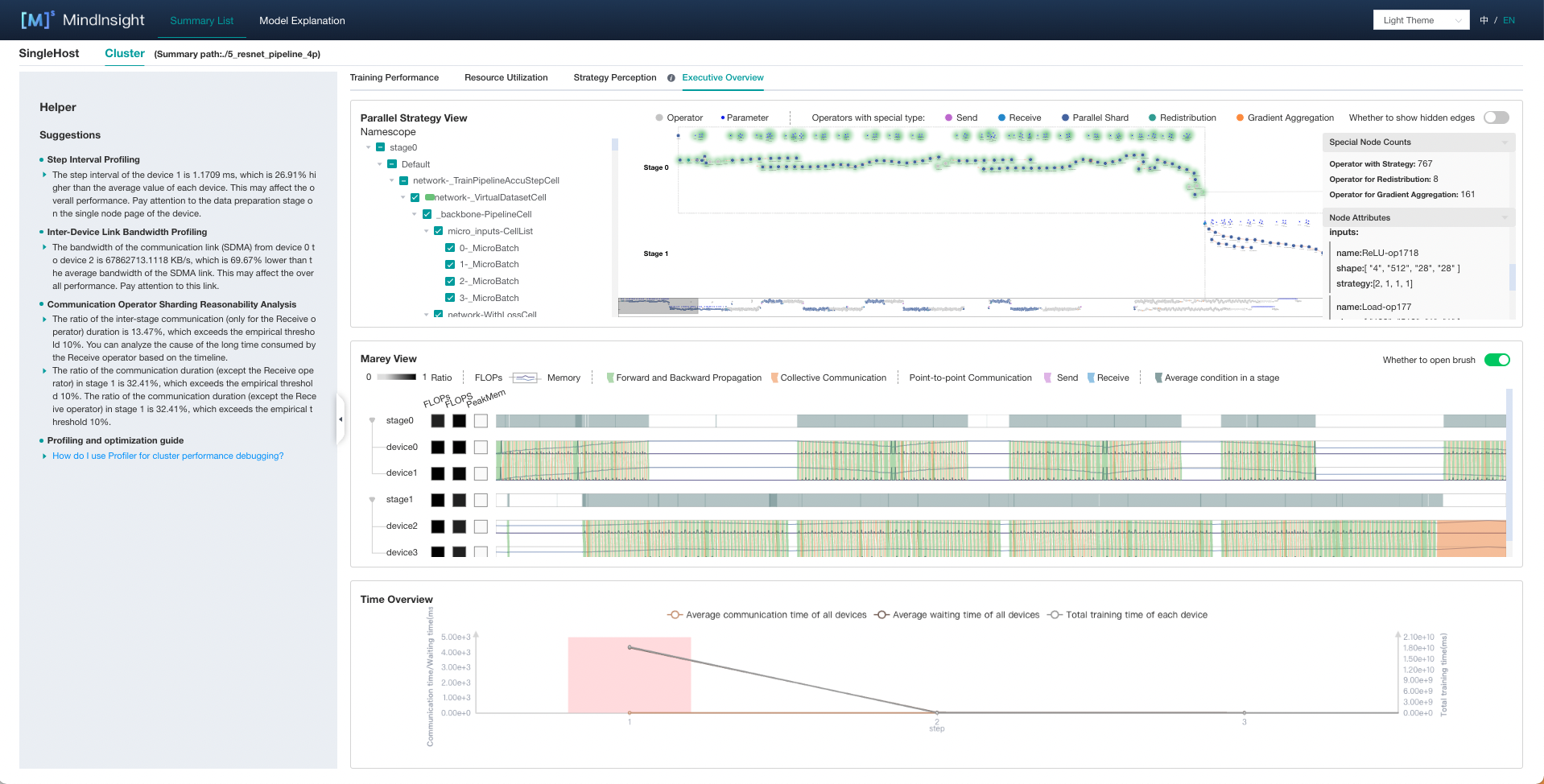The image size is (1544, 784).
Task: Click the average waiting time legend marker
Action: point(881,615)
